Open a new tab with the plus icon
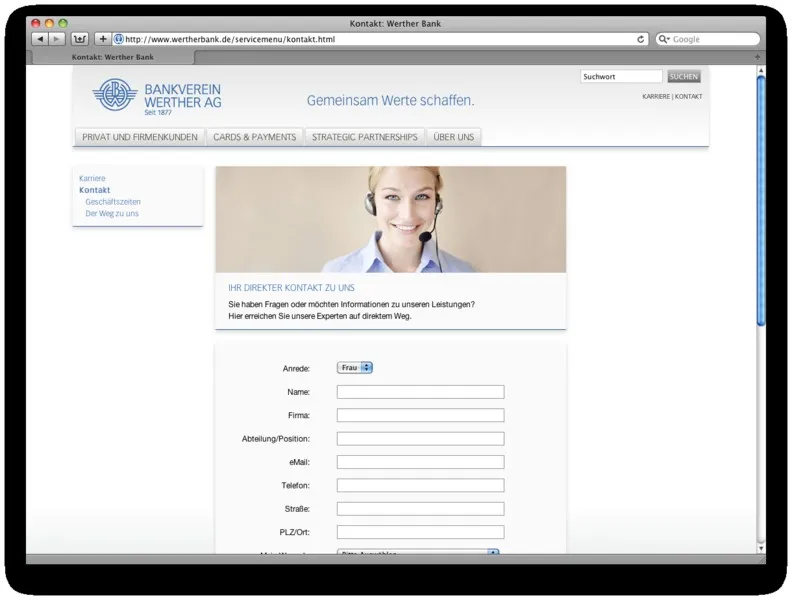The height and width of the screenshot is (600, 792). (757, 57)
